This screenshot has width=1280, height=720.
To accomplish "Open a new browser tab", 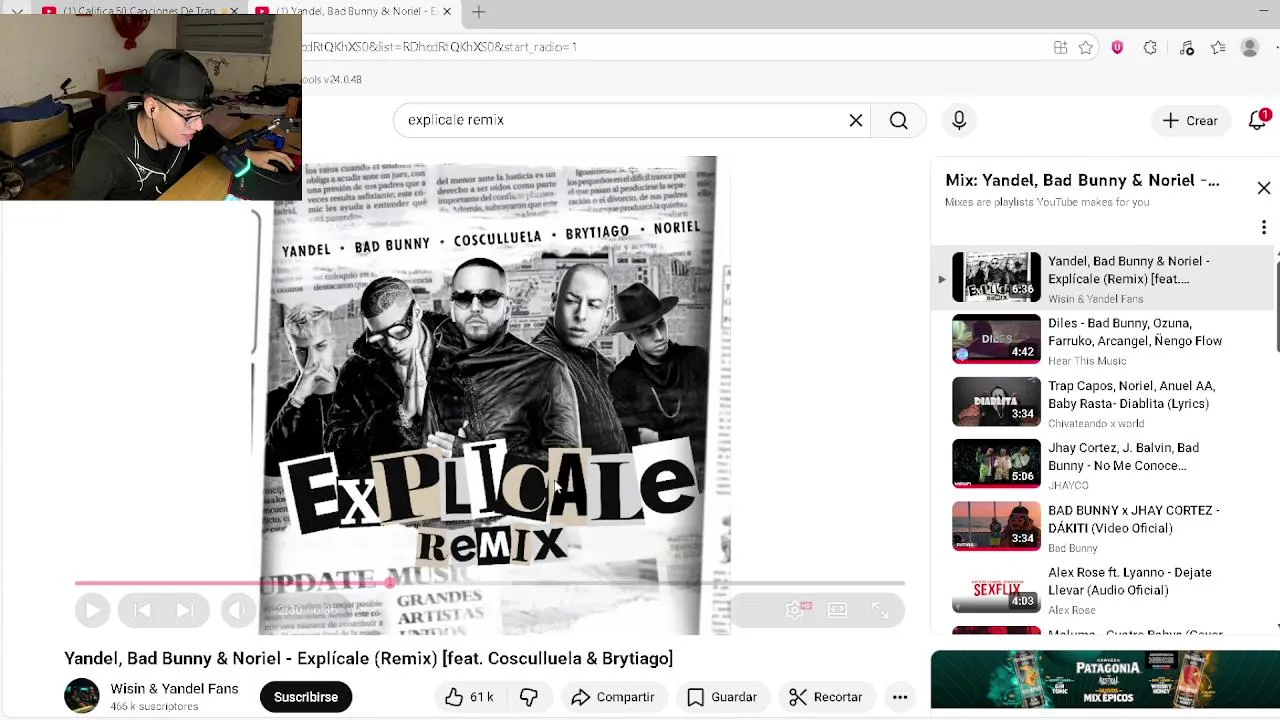I will pyautogui.click(x=479, y=12).
